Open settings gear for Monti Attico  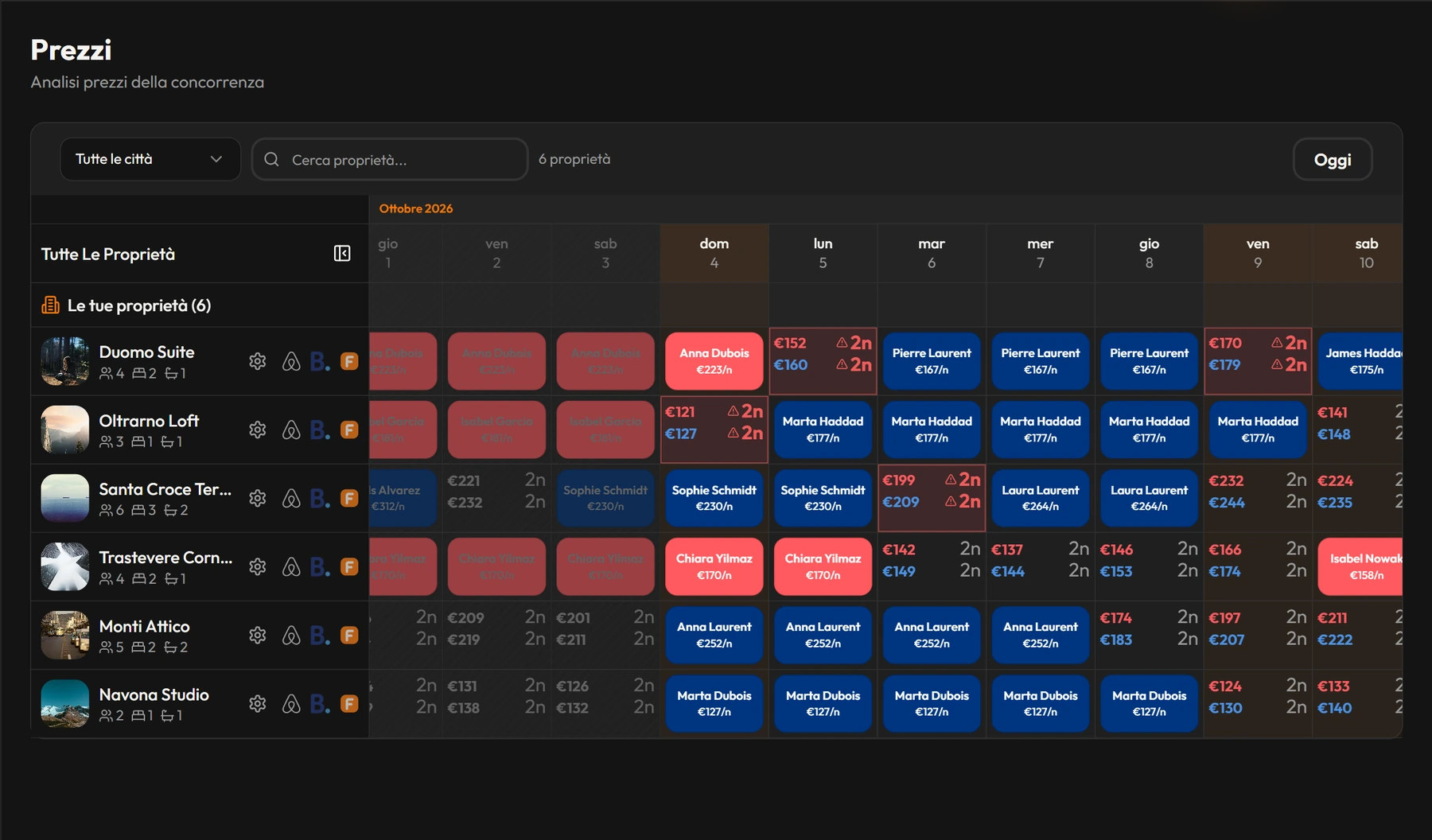coord(257,636)
